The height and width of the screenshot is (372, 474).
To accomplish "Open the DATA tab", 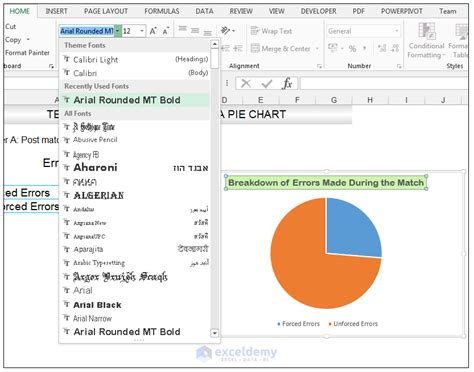I will click(204, 11).
